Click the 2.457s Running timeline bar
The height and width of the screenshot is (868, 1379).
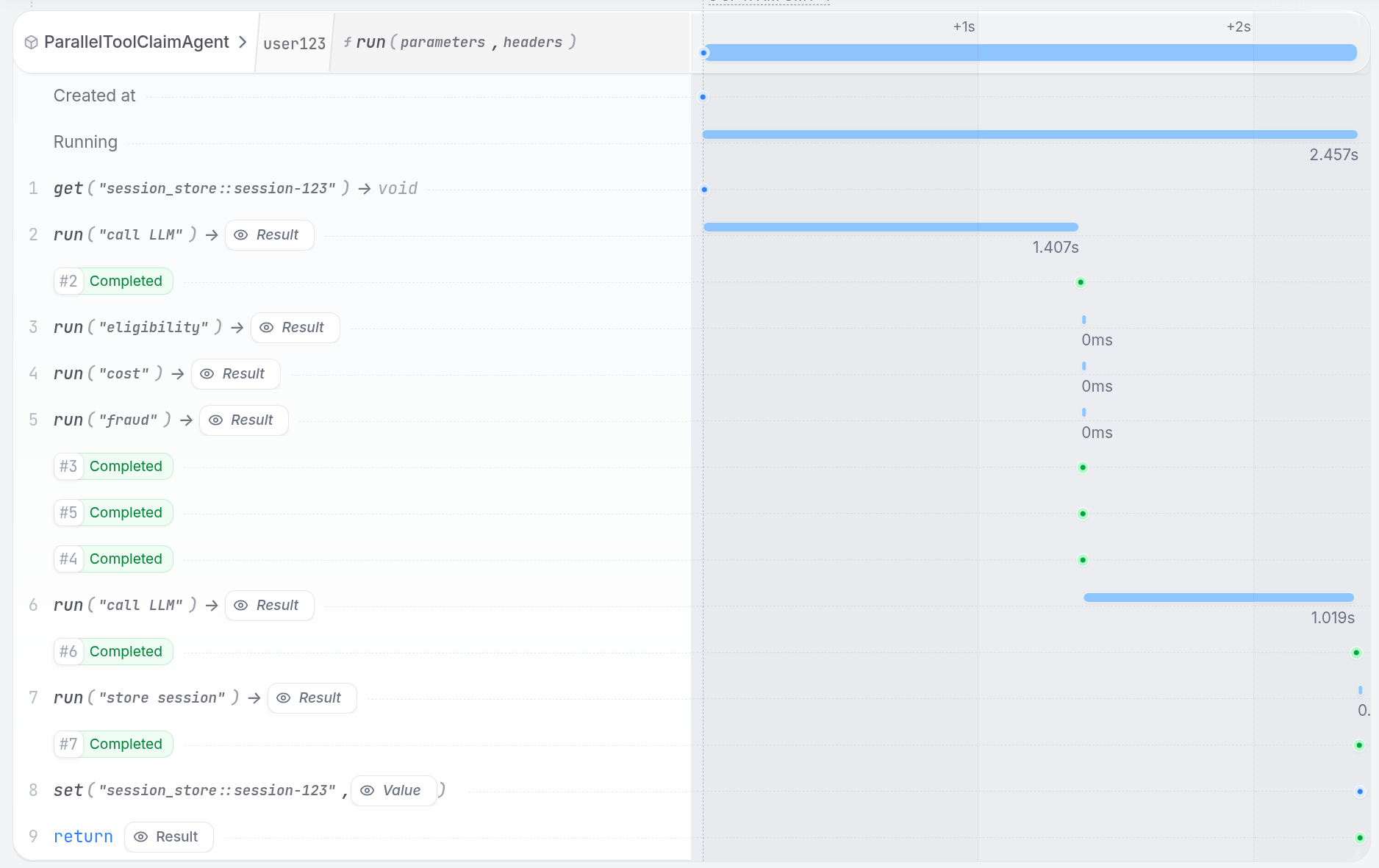point(1030,134)
